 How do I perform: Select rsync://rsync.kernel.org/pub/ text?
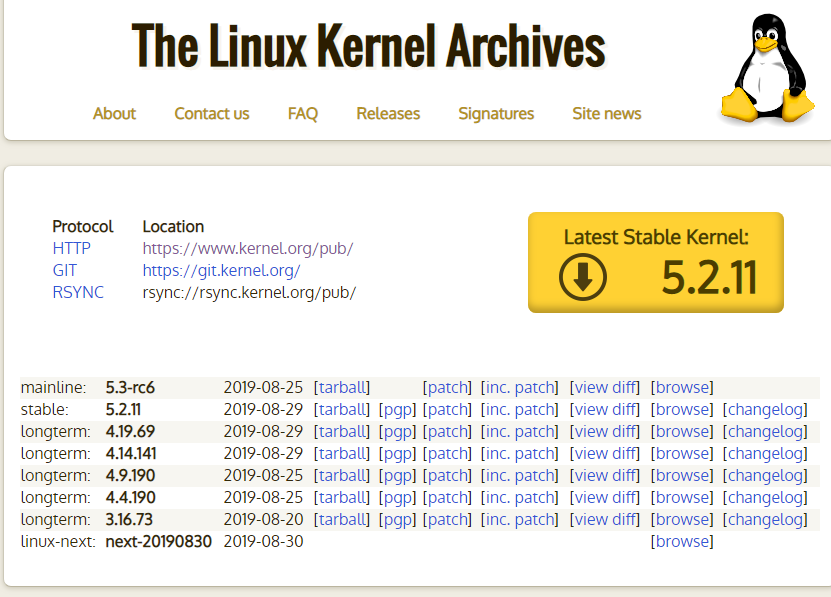pyautogui.click(x=249, y=292)
